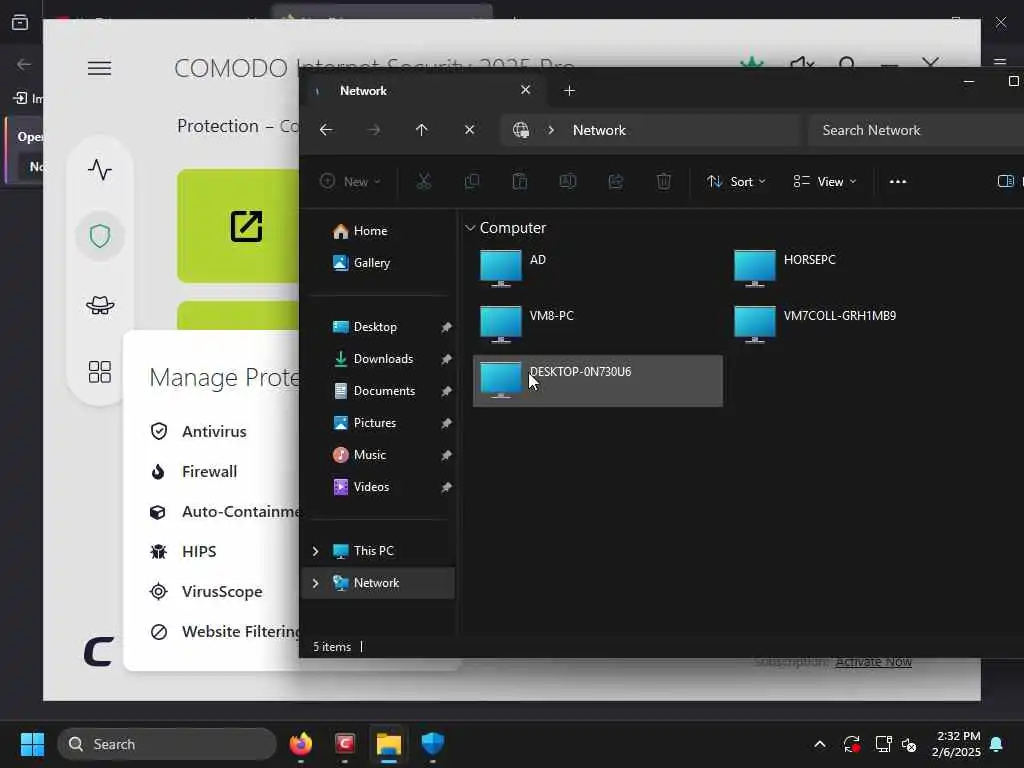Click the Share toolbar icon
This screenshot has width=1024, height=768.
point(616,182)
